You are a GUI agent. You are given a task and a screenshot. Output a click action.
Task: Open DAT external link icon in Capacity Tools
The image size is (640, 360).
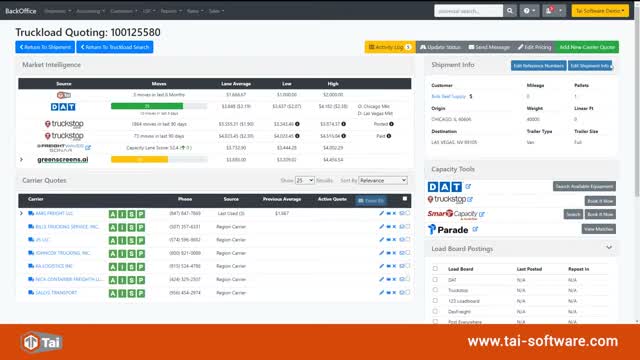pos(468,186)
